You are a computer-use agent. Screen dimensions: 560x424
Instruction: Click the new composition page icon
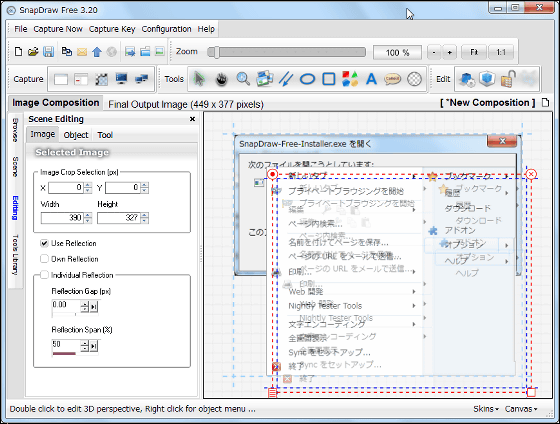545,103
